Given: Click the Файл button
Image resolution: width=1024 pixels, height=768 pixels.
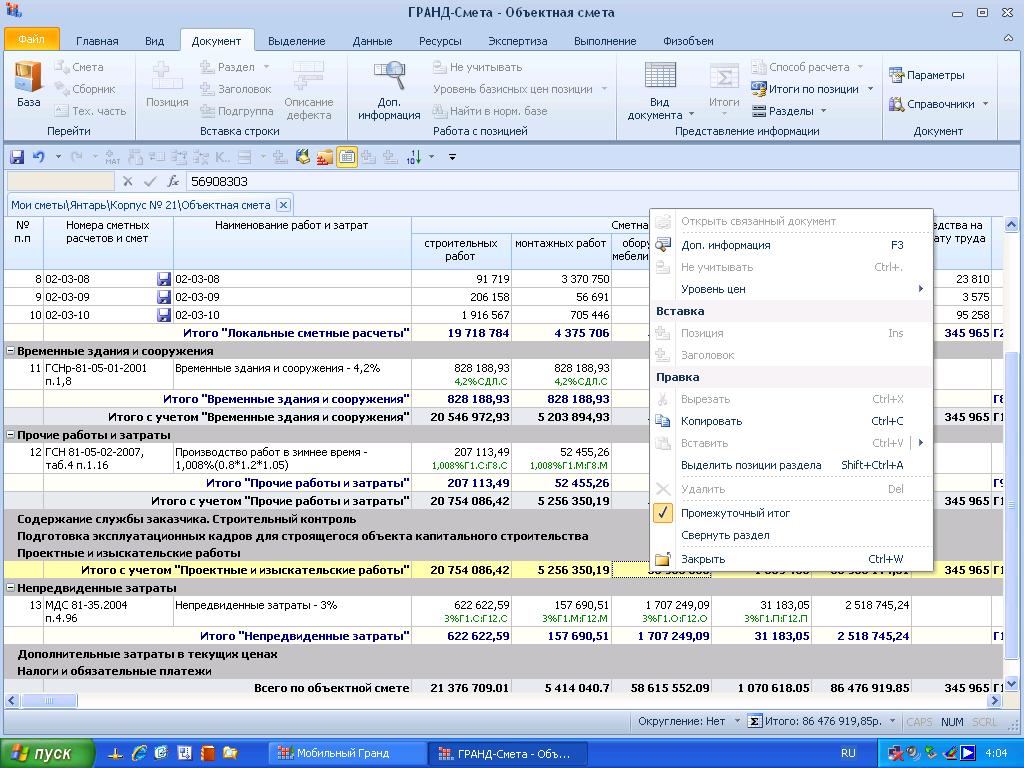Looking at the screenshot, I should (31, 40).
